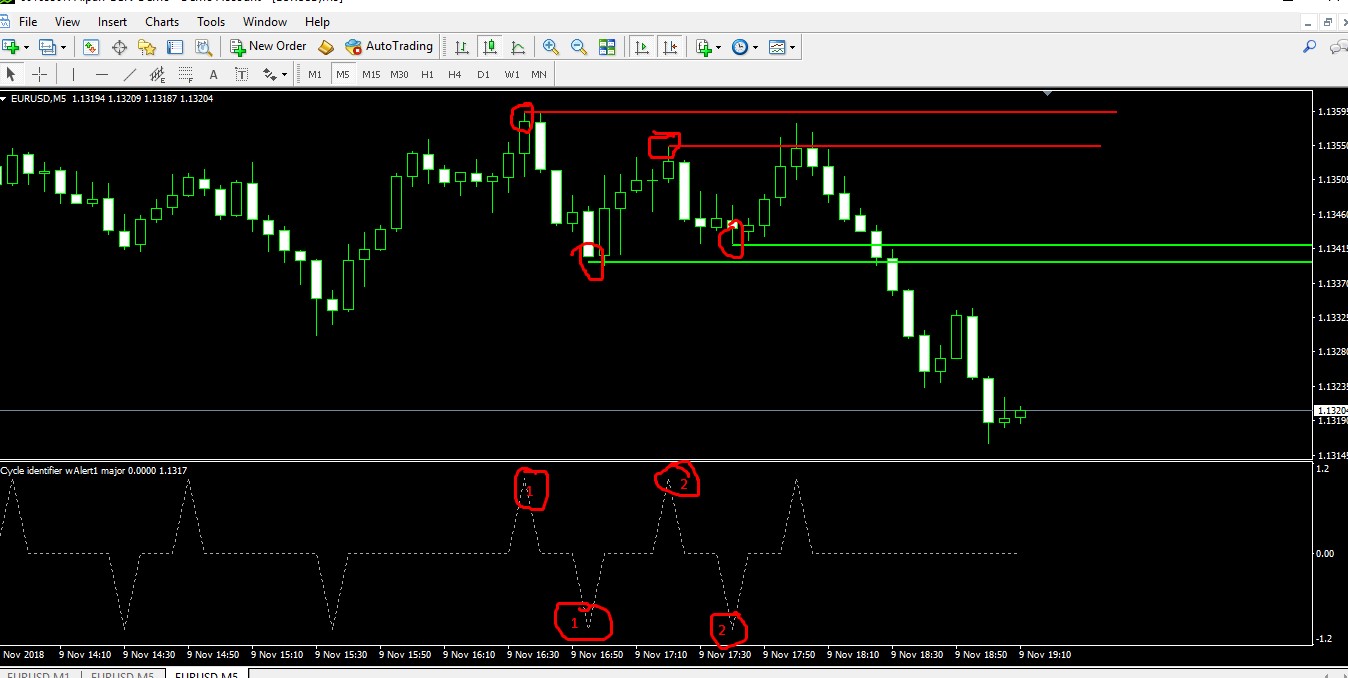This screenshot has width=1348, height=678.
Task: Switch chart to bar chart mode
Action: 461,46
